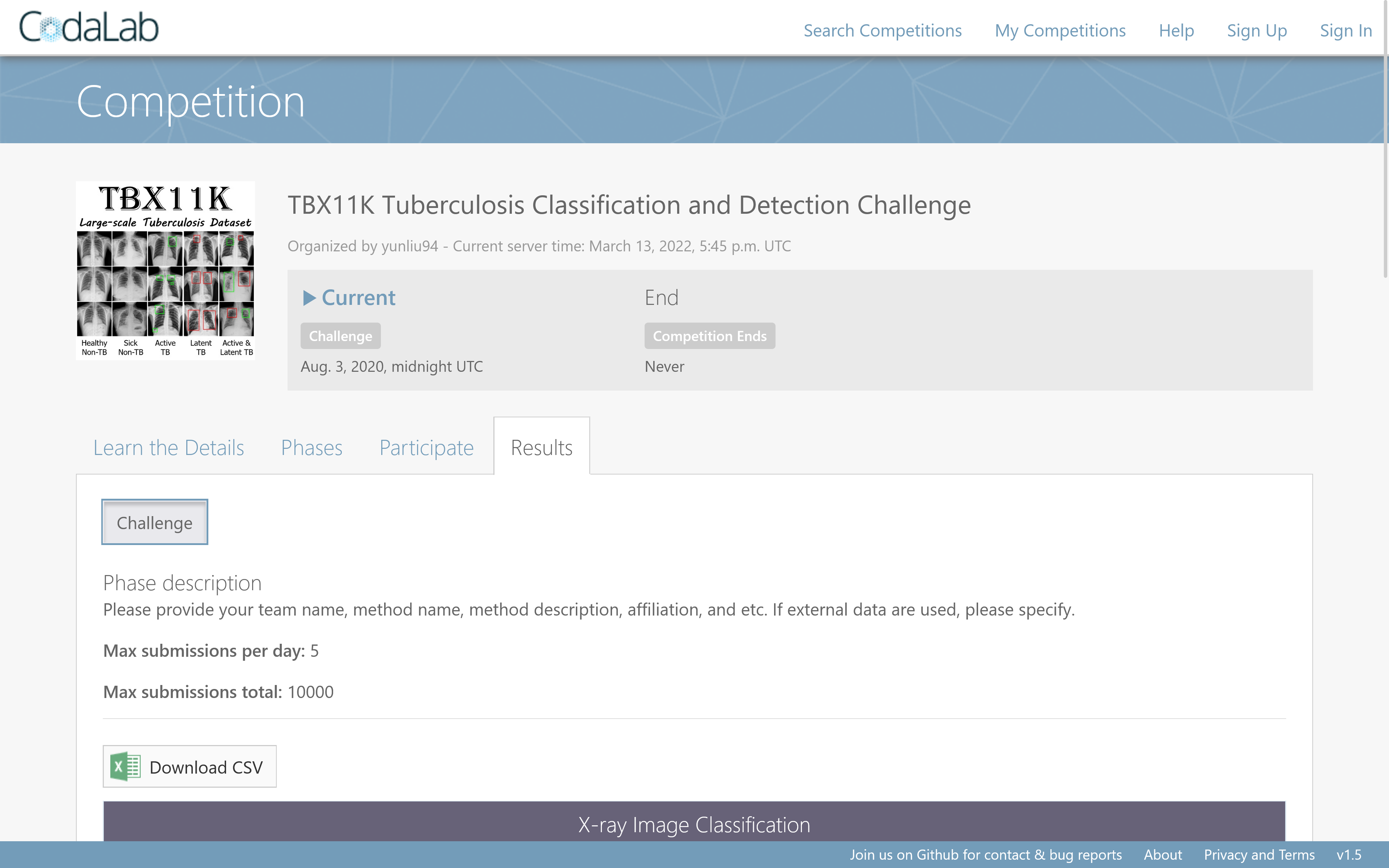Viewport: 1389px width, 868px height.
Task: Click the Download CSV button
Action: tap(190, 766)
